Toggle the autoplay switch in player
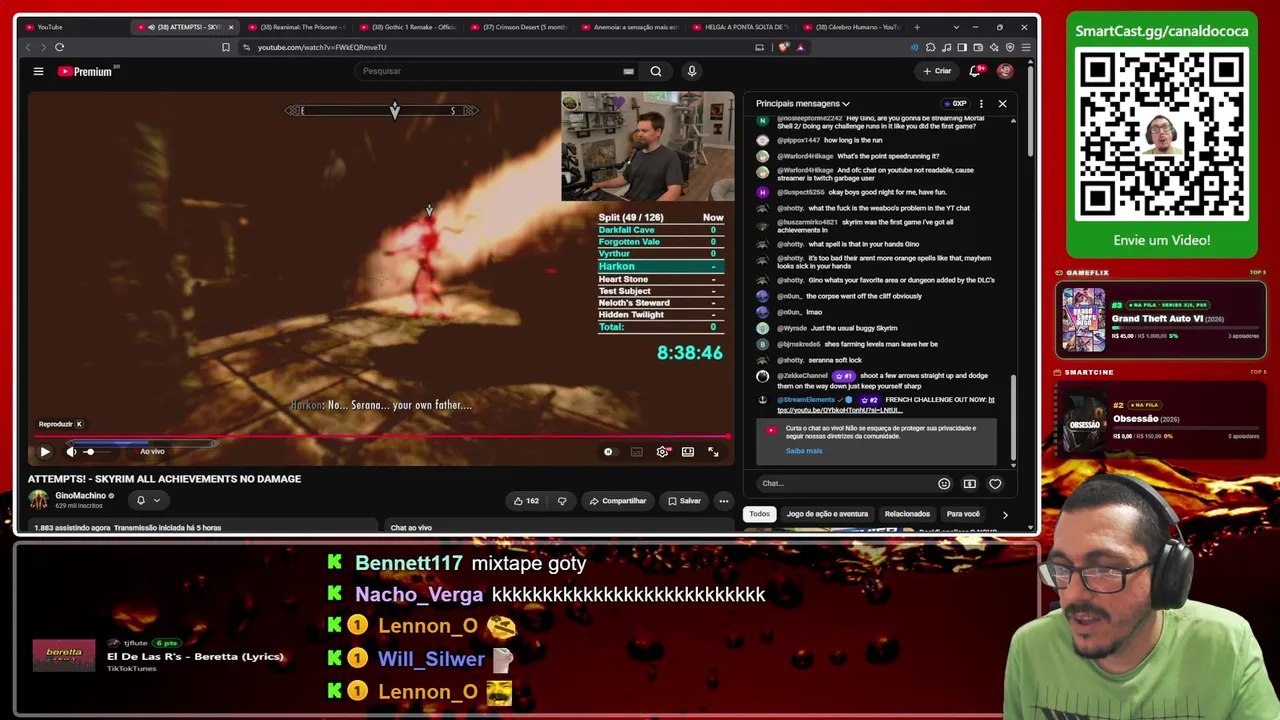1280x720 pixels. [608, 452]
